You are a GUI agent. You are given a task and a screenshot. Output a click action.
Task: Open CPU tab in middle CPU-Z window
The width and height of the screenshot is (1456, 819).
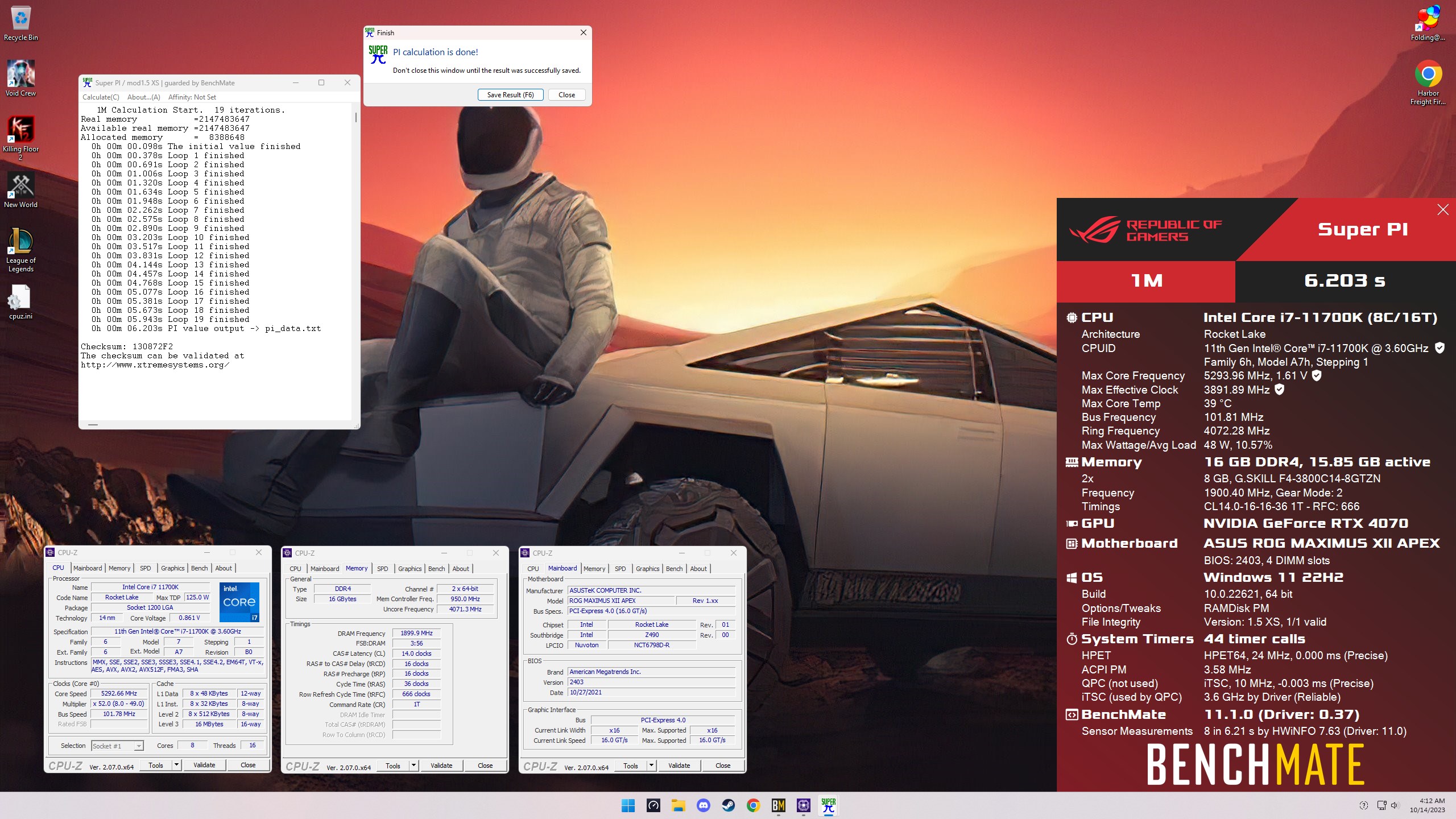click(295, 569)
